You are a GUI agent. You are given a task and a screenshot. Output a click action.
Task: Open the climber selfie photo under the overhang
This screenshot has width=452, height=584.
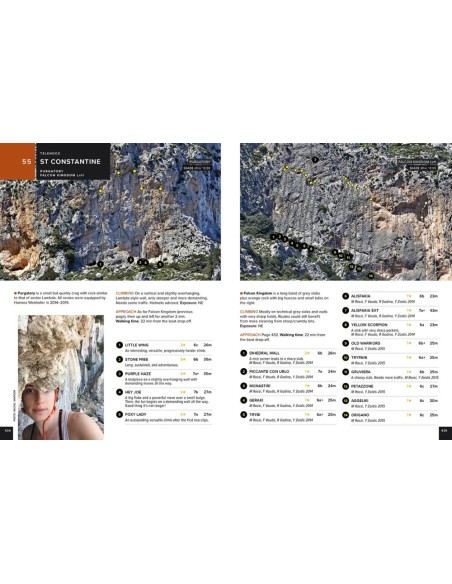pos(61,377)
